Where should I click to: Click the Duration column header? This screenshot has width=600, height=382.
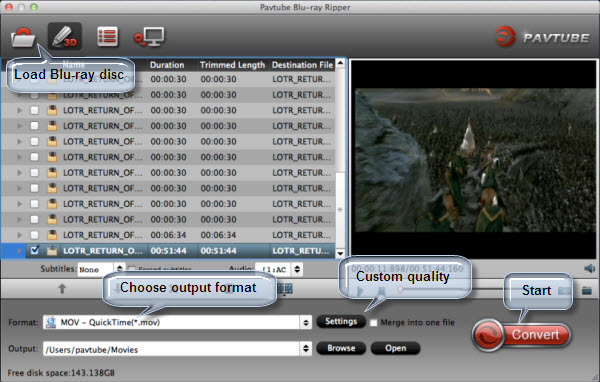coord(167,65)
